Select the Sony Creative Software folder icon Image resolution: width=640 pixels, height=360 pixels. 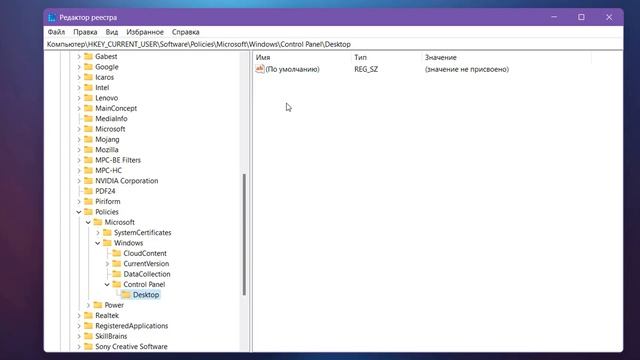pos(88,347)
